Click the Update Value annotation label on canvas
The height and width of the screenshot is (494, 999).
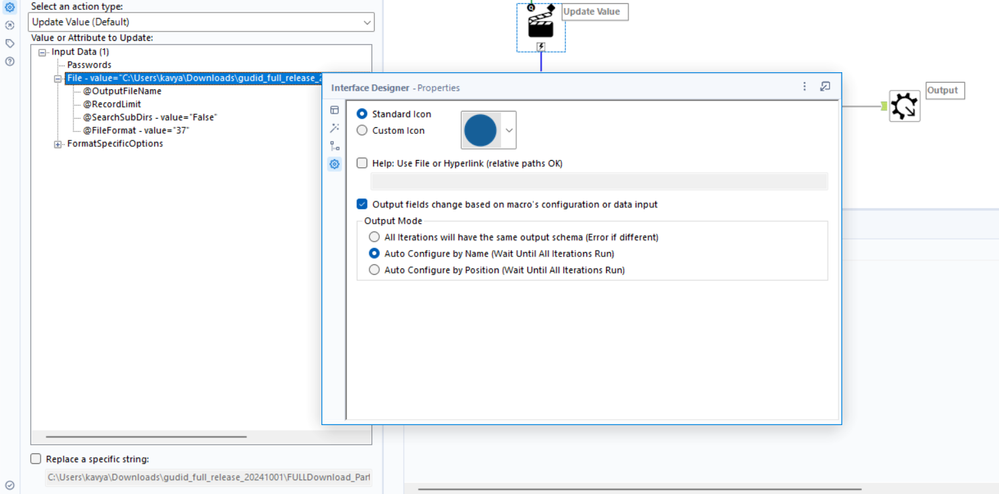click(595, 11)
